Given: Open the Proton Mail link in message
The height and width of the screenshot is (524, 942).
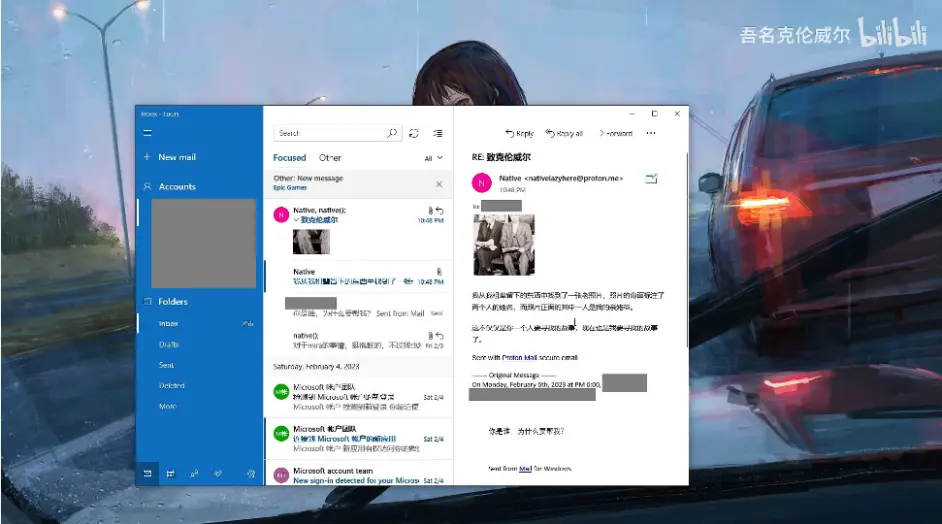Looking at the screenshot, I should [x=525, y=357].
